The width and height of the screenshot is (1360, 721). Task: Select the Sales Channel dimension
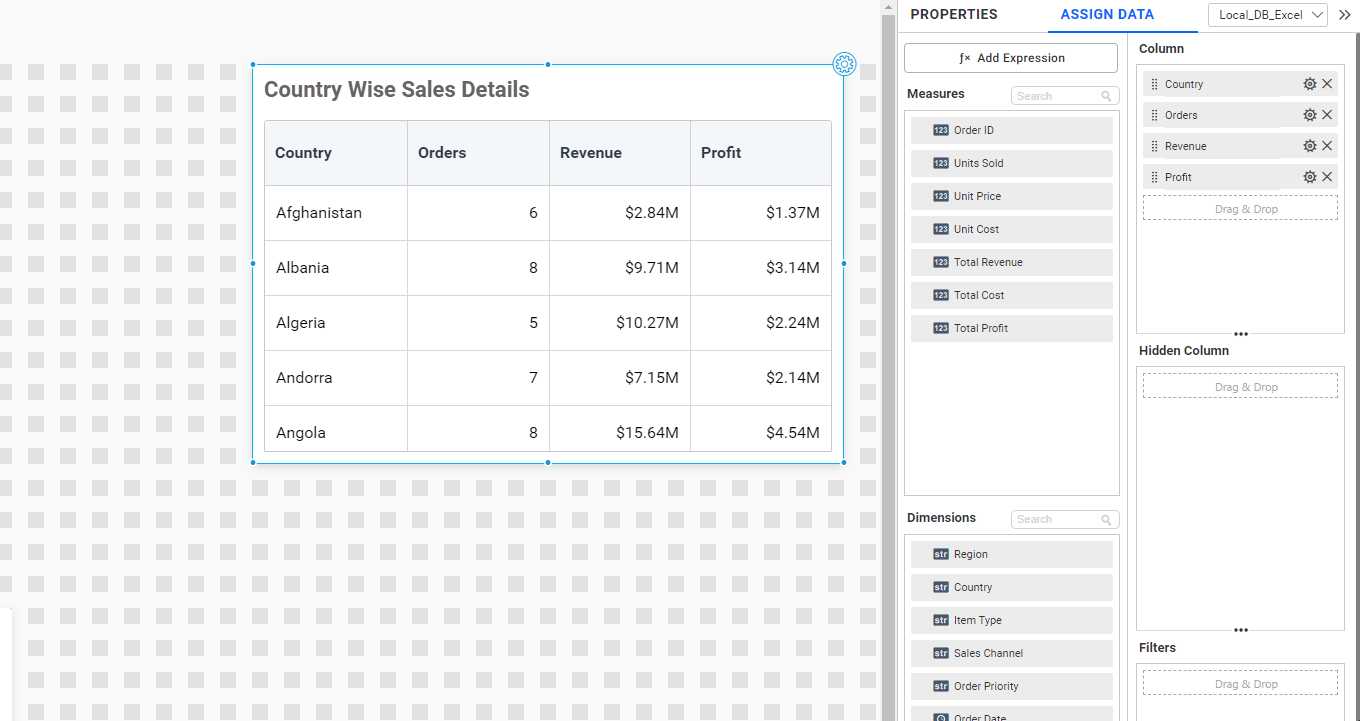pyautogui.click(x=1011, y=654)
